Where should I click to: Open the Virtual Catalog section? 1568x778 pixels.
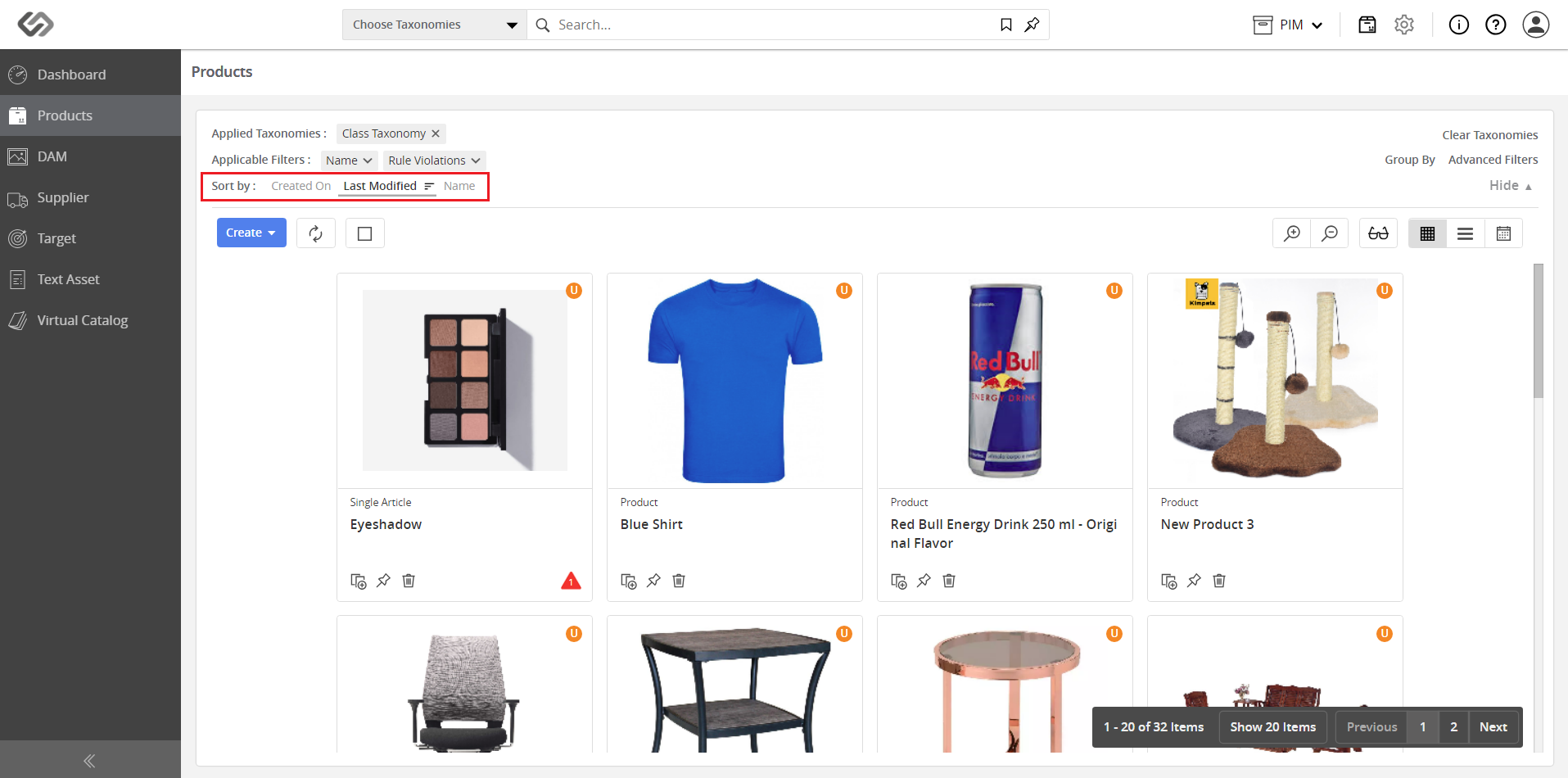90,320
